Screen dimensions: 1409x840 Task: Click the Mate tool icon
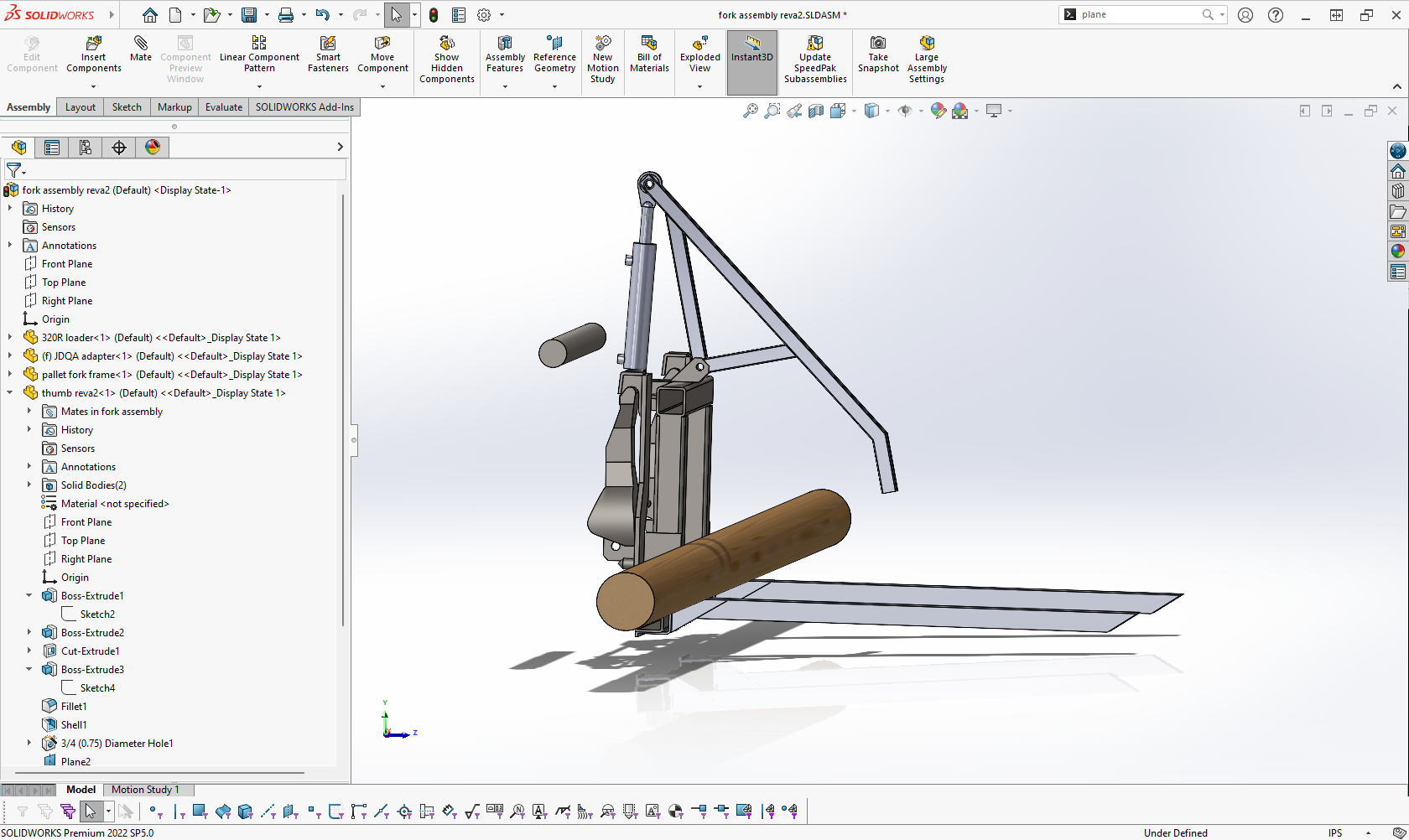pos(140,44)
